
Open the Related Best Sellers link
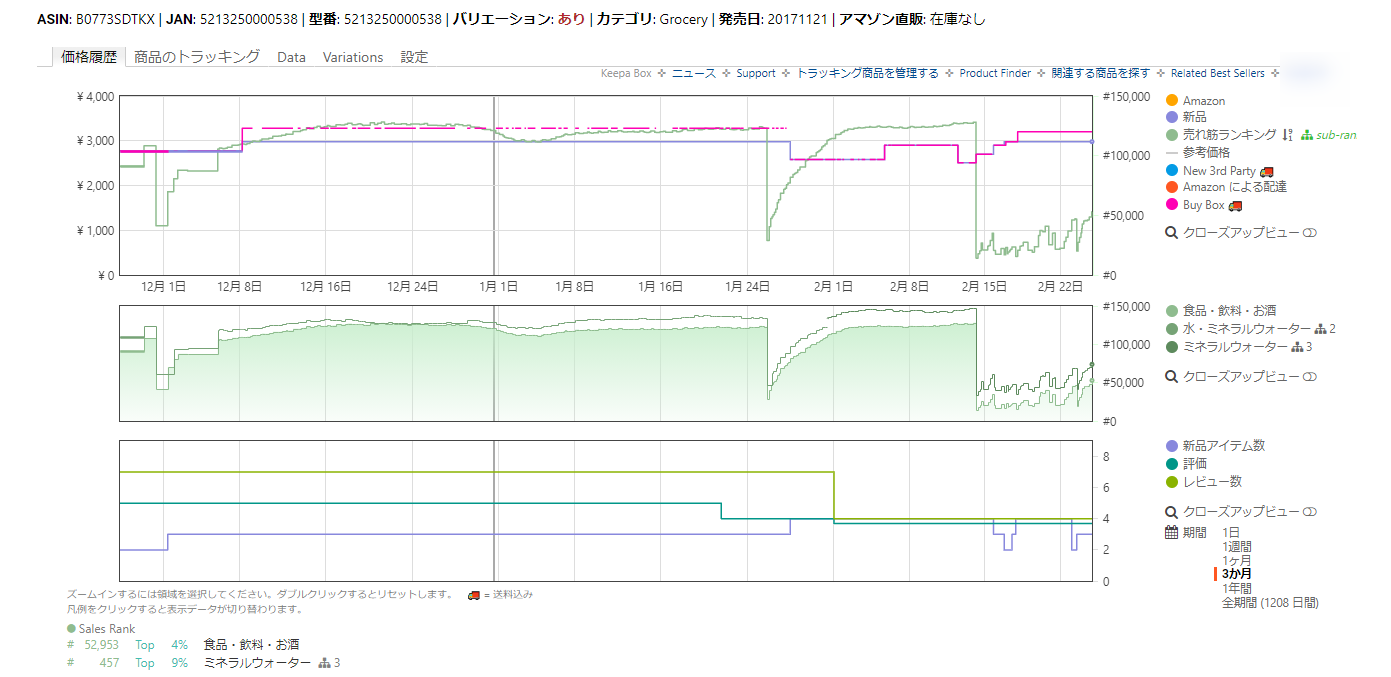pyautogui.click(x=1217, y=73)
